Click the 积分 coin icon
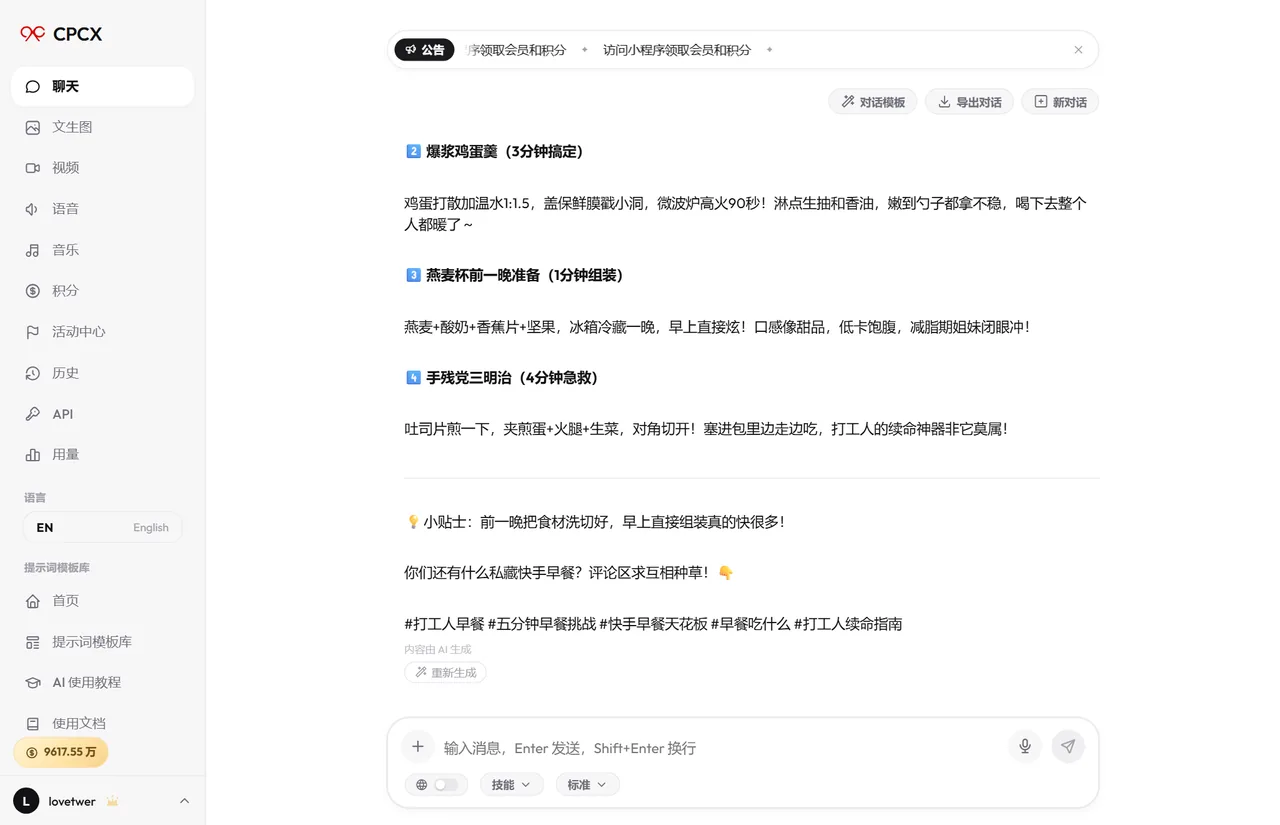The height and width of the screenshot is (825, 1280). [x=33, y=291]
